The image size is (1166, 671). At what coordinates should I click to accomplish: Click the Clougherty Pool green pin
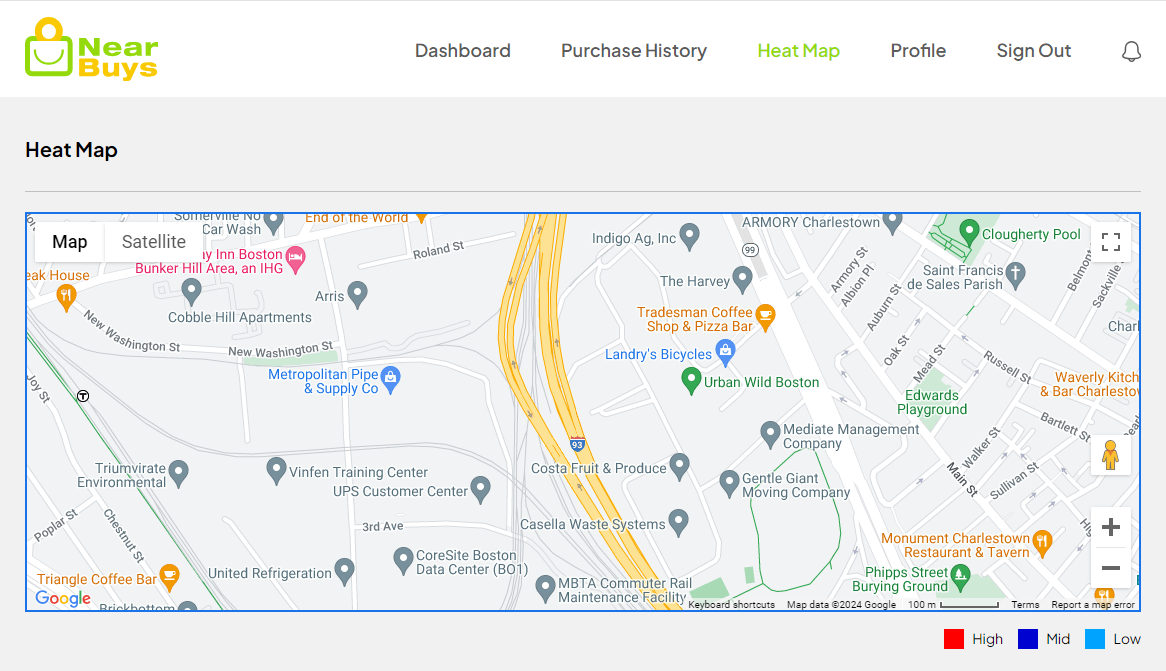tap(968, 232)
